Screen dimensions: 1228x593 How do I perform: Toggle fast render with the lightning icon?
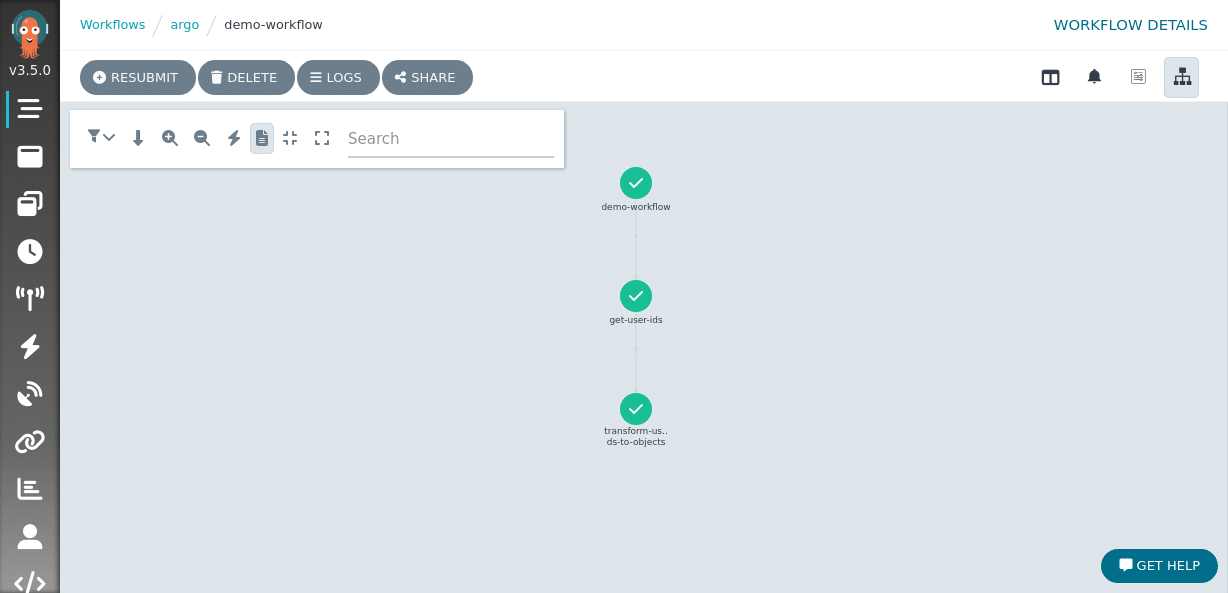(x=234, y=138)
